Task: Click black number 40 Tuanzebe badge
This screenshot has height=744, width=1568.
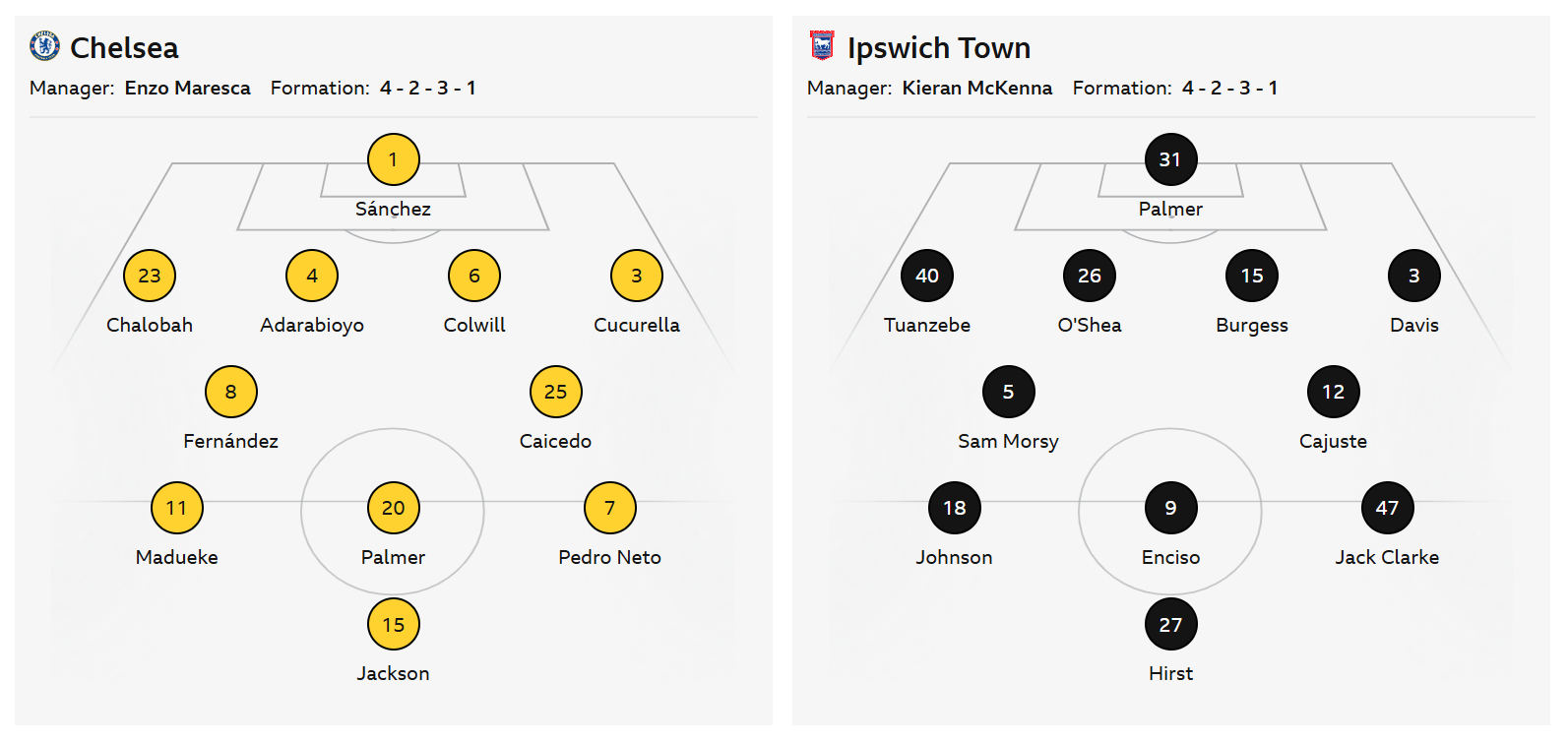Action: coord(927,276)
